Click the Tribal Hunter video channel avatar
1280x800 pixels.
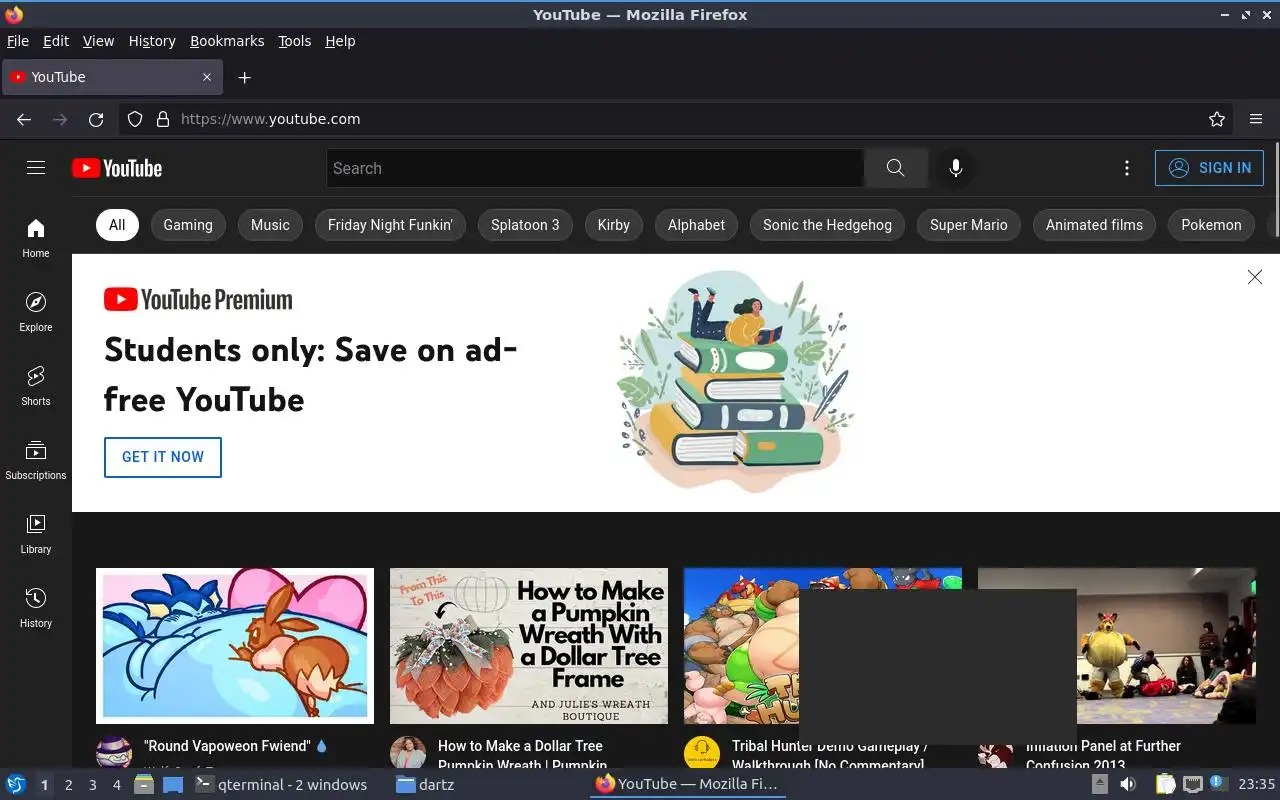point(702,753)
